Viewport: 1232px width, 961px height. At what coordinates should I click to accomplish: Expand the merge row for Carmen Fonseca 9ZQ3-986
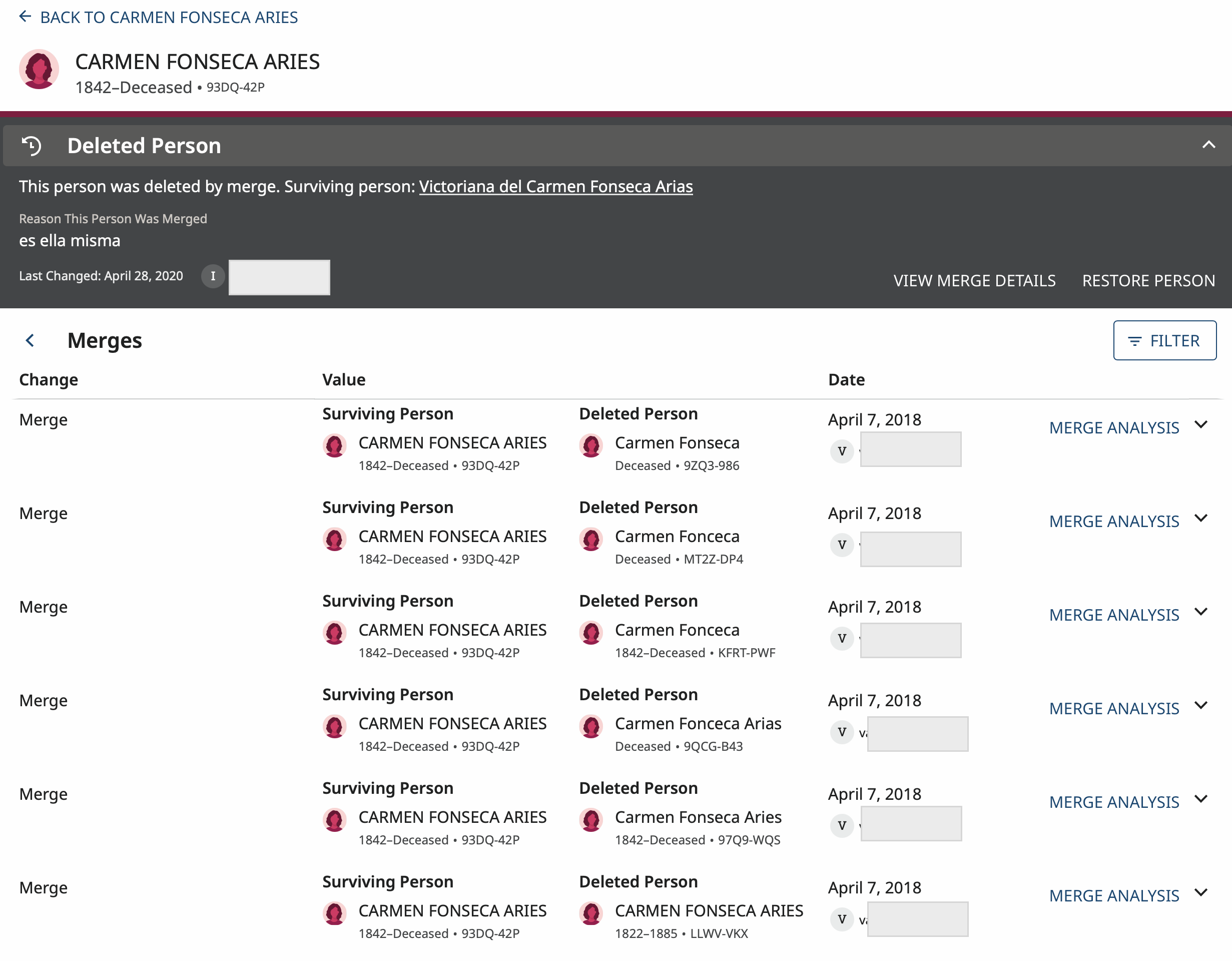1201,425
